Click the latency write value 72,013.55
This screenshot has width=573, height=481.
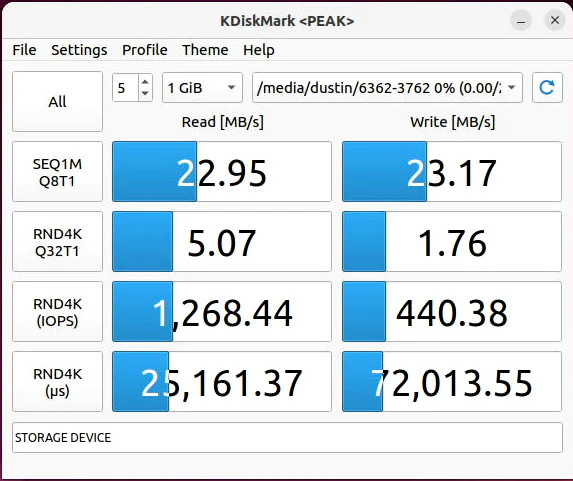tap(452, 382)
